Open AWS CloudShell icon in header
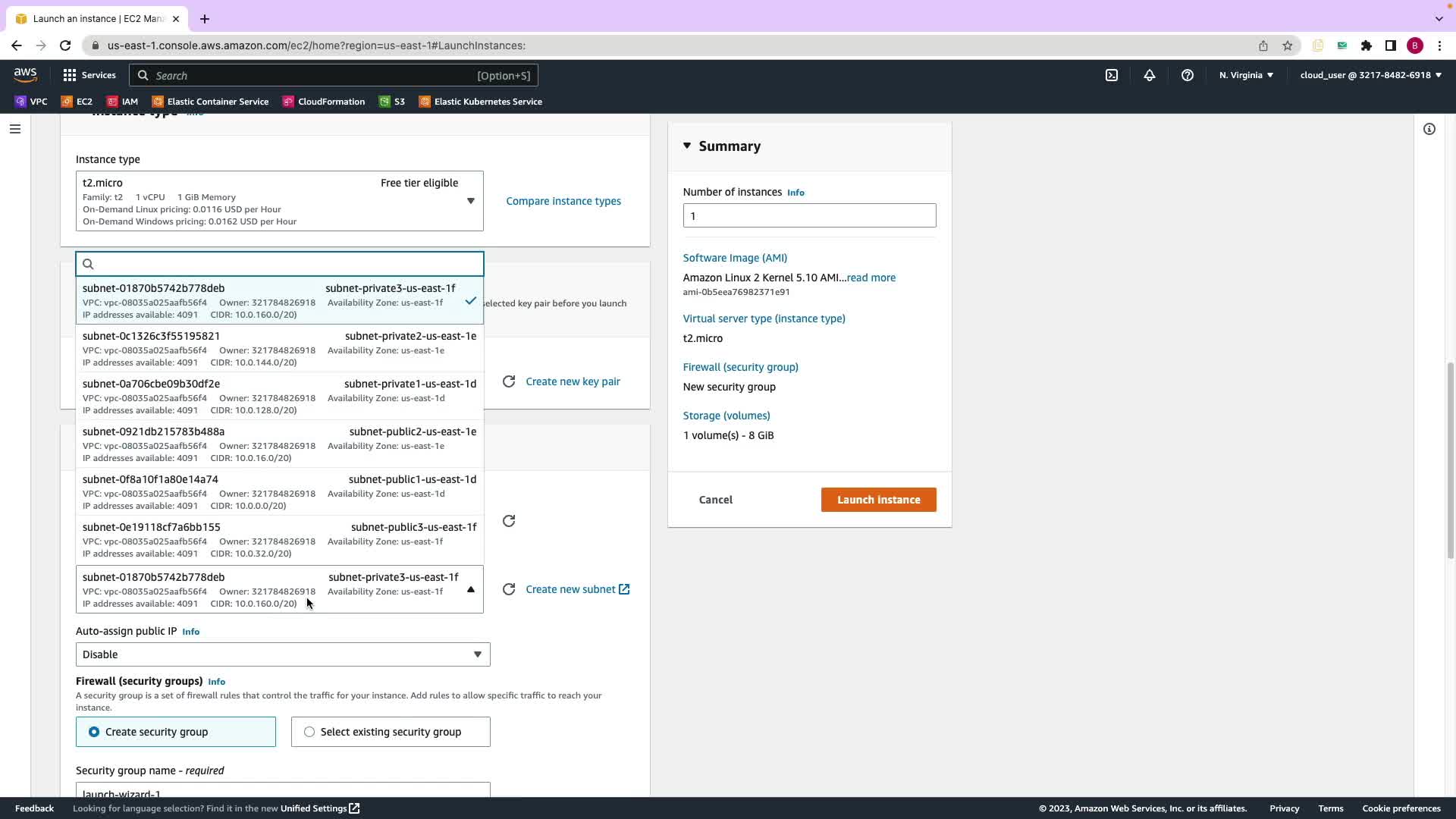Screen dimensions: 1456x819 click(1111, 75)
